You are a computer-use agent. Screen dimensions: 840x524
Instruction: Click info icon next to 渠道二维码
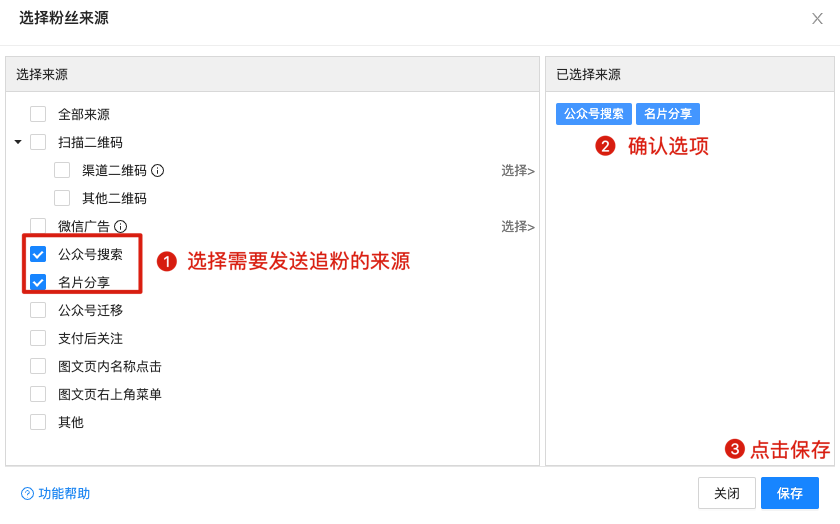pyautogui.click(x=157, y=170)
